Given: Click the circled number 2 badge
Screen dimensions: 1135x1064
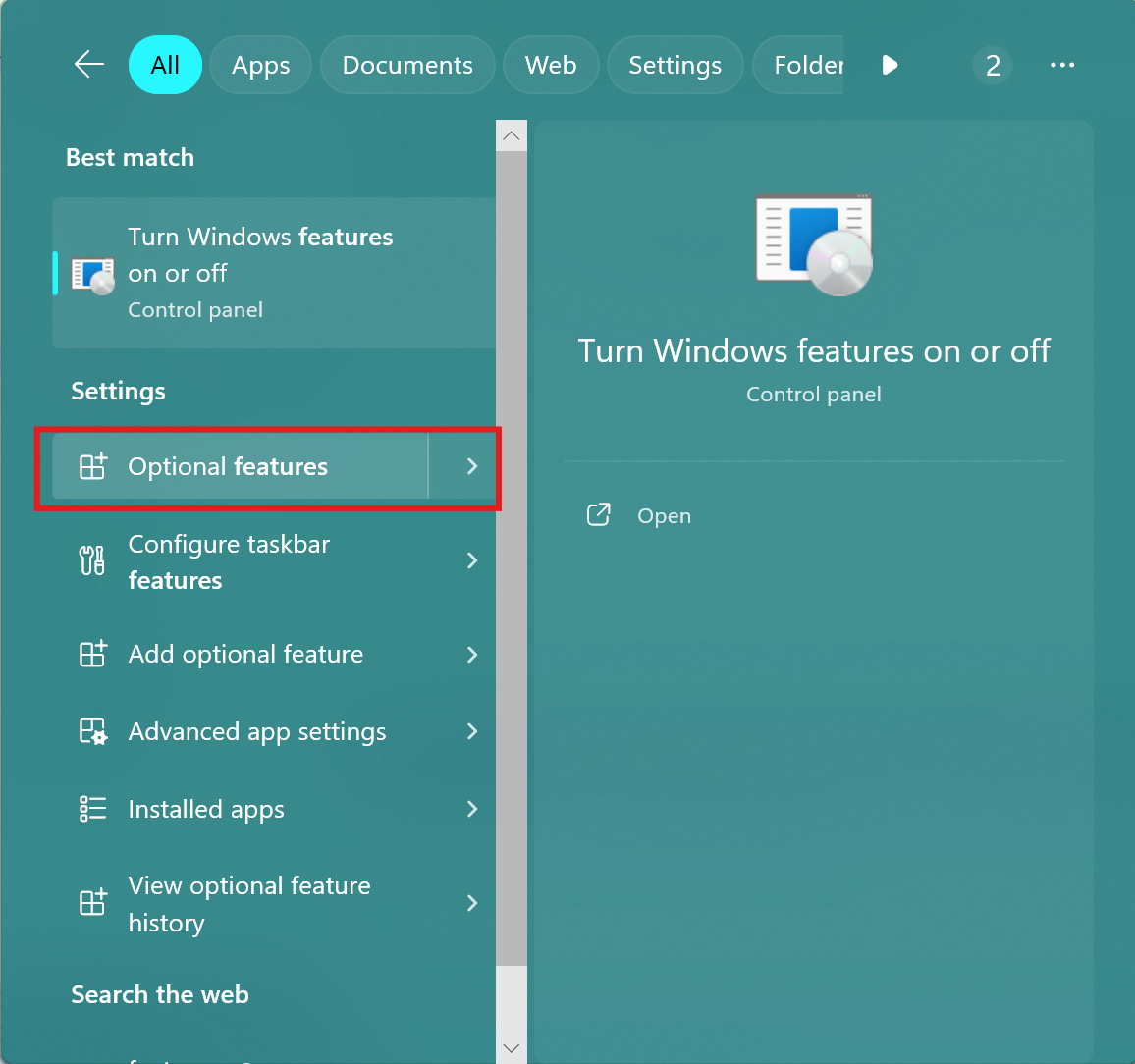Looking at the screenshot, I should (x=993, y=66).
